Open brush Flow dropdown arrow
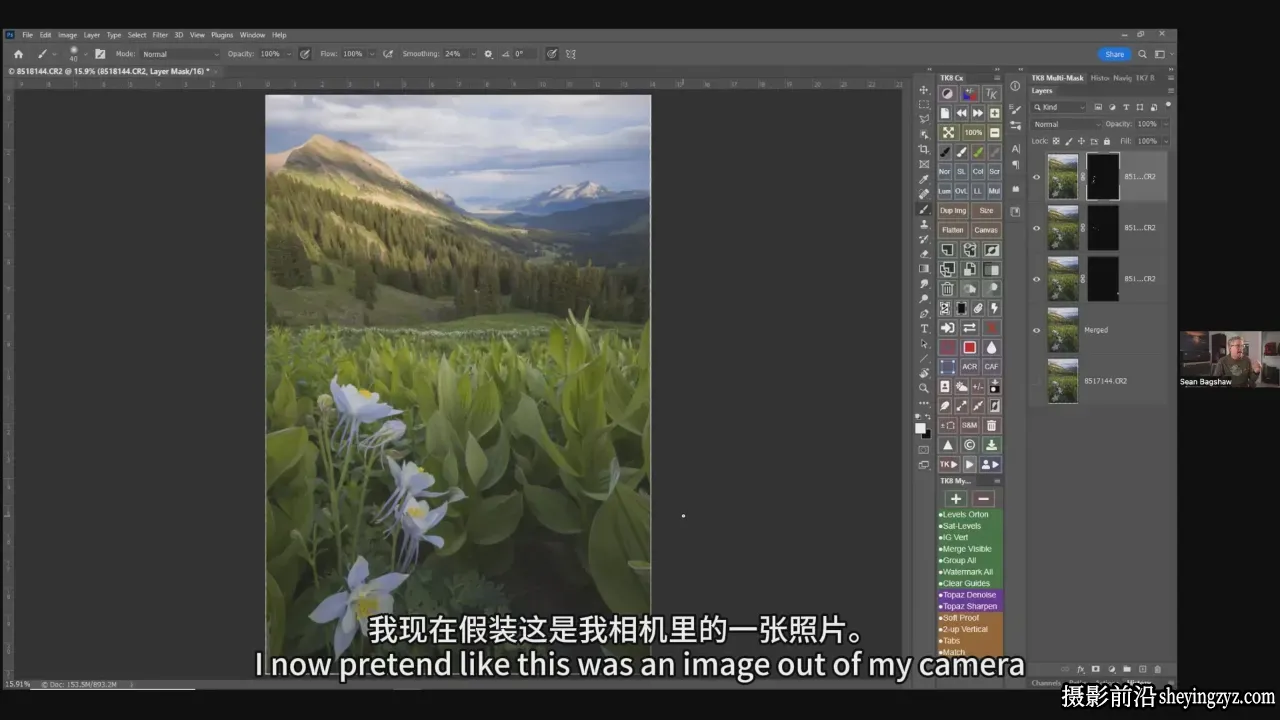 372,54
